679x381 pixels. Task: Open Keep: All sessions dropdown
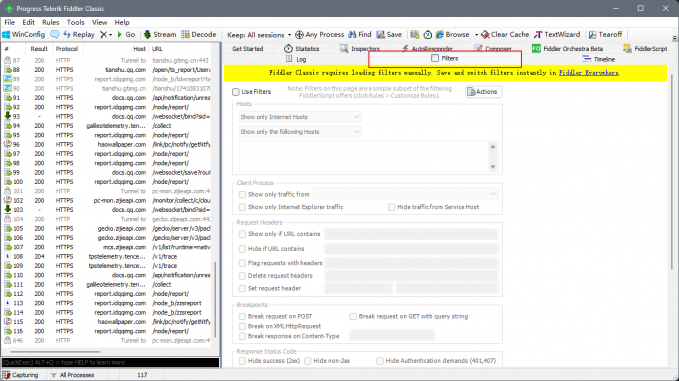click(x=259, y=35)
